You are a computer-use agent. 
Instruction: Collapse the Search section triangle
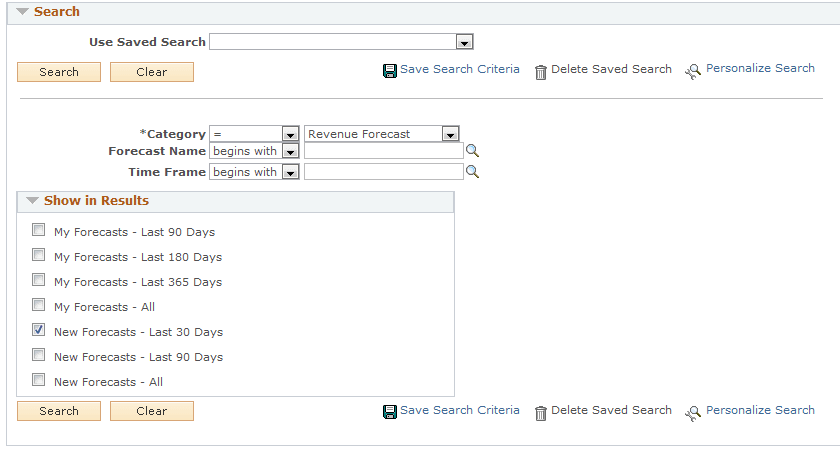click(x=22, y=11)
